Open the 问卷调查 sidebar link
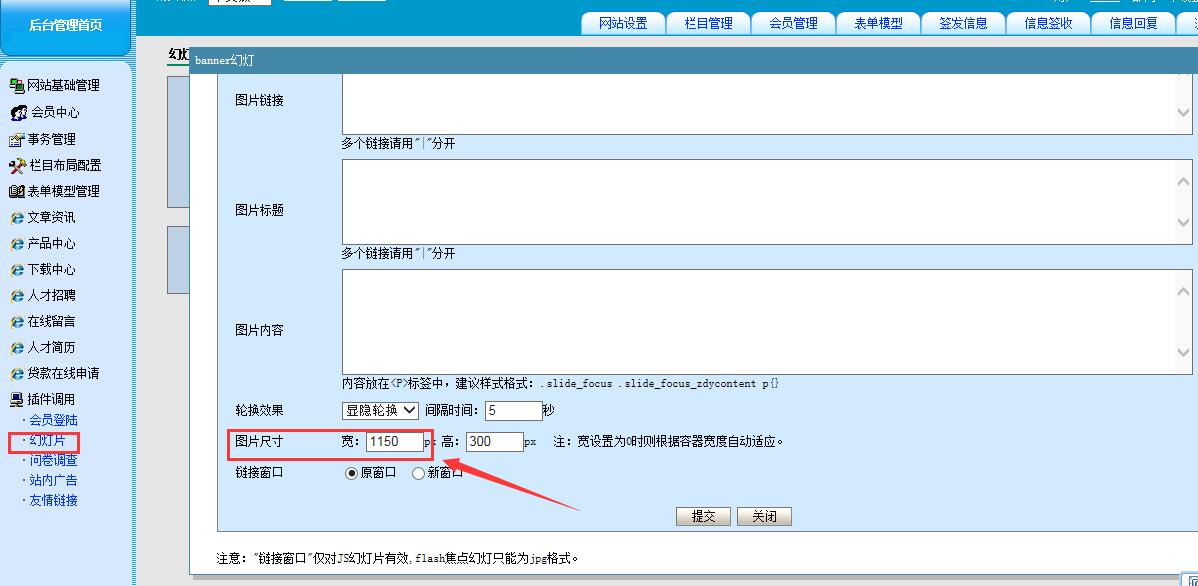Screen dimensions: 1198x586 coord(53,461)
